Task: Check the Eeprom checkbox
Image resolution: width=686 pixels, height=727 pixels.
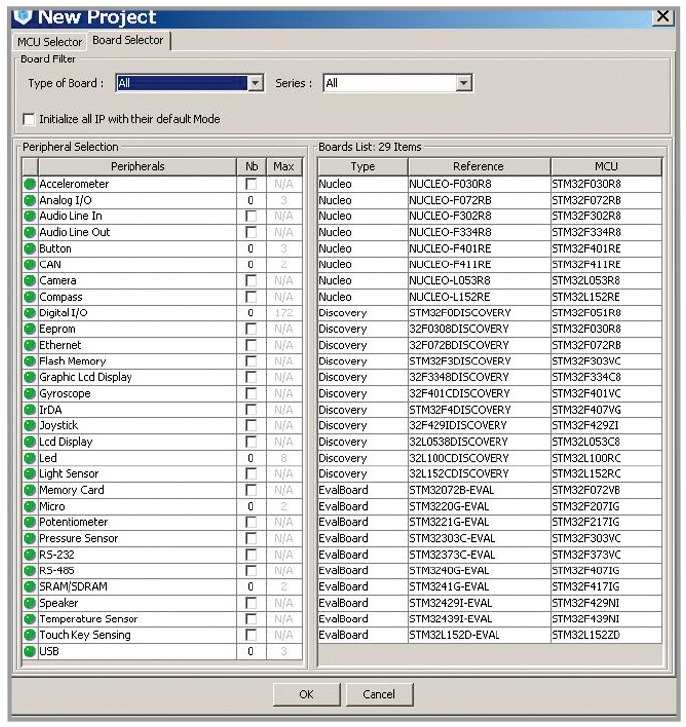Action: [251, 329]
